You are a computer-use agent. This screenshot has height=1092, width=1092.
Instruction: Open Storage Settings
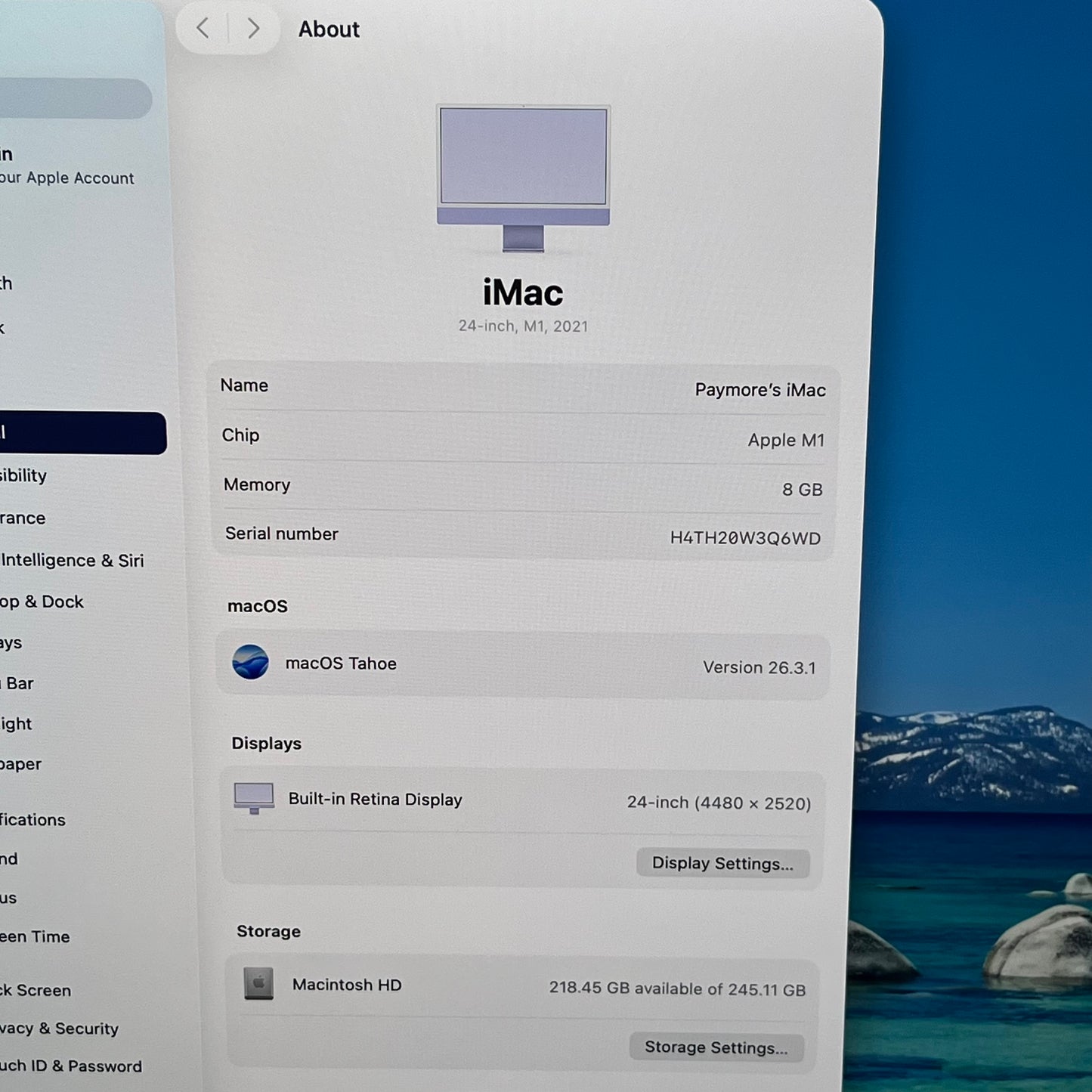pyautogui.click(x=716, y=1047)
